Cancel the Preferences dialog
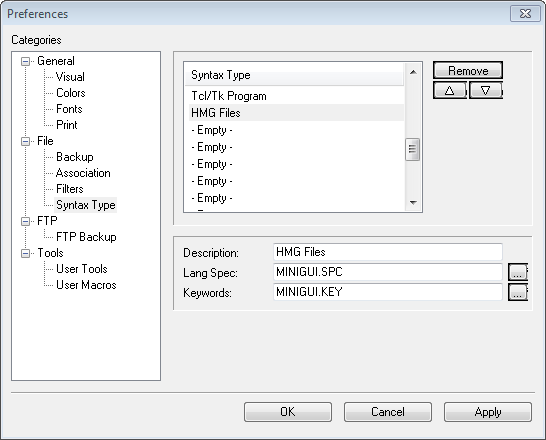Screen dimensions: 546x440 [388, 412]
